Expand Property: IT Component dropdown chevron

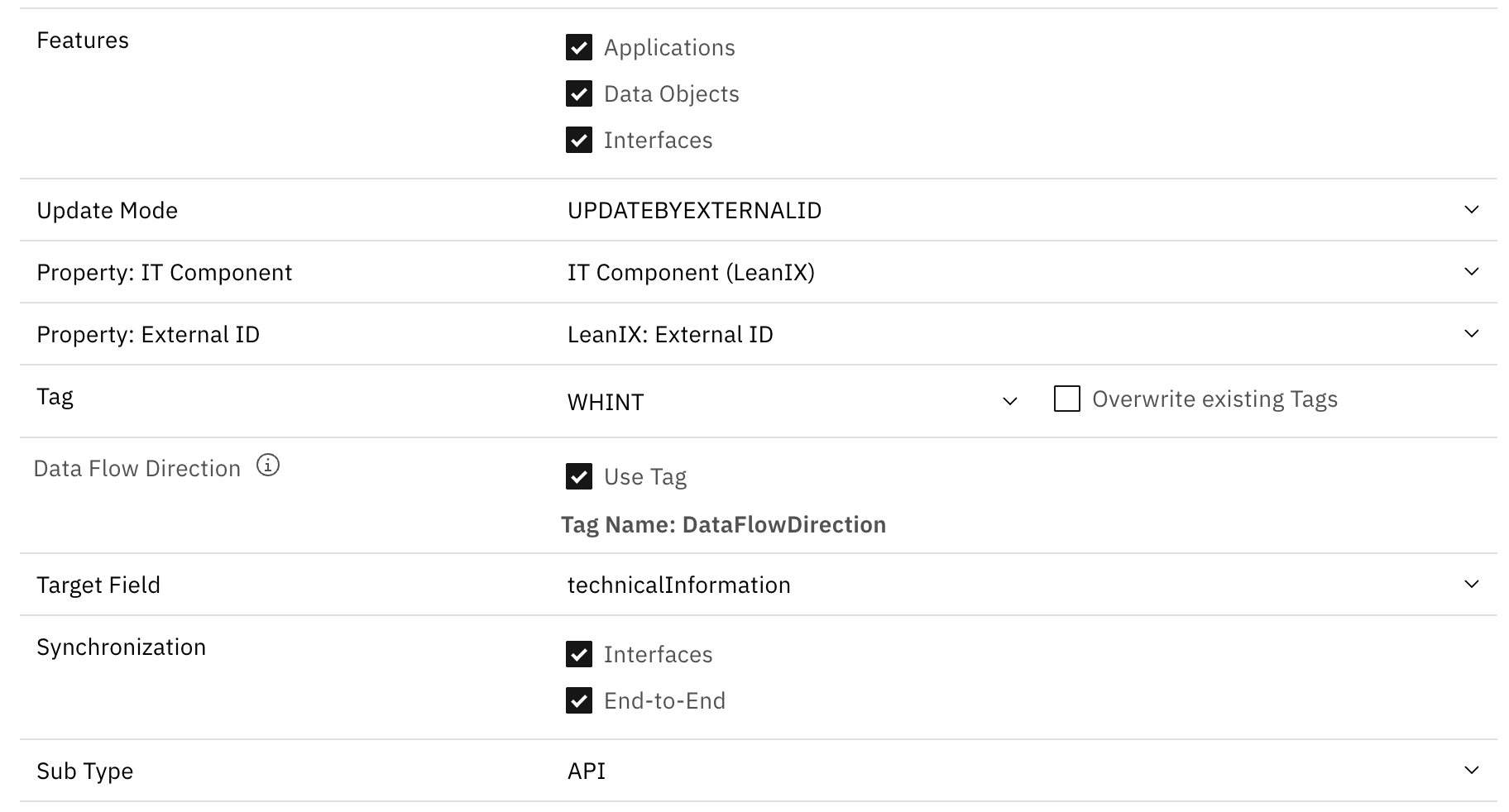(x=1471, y=272)
